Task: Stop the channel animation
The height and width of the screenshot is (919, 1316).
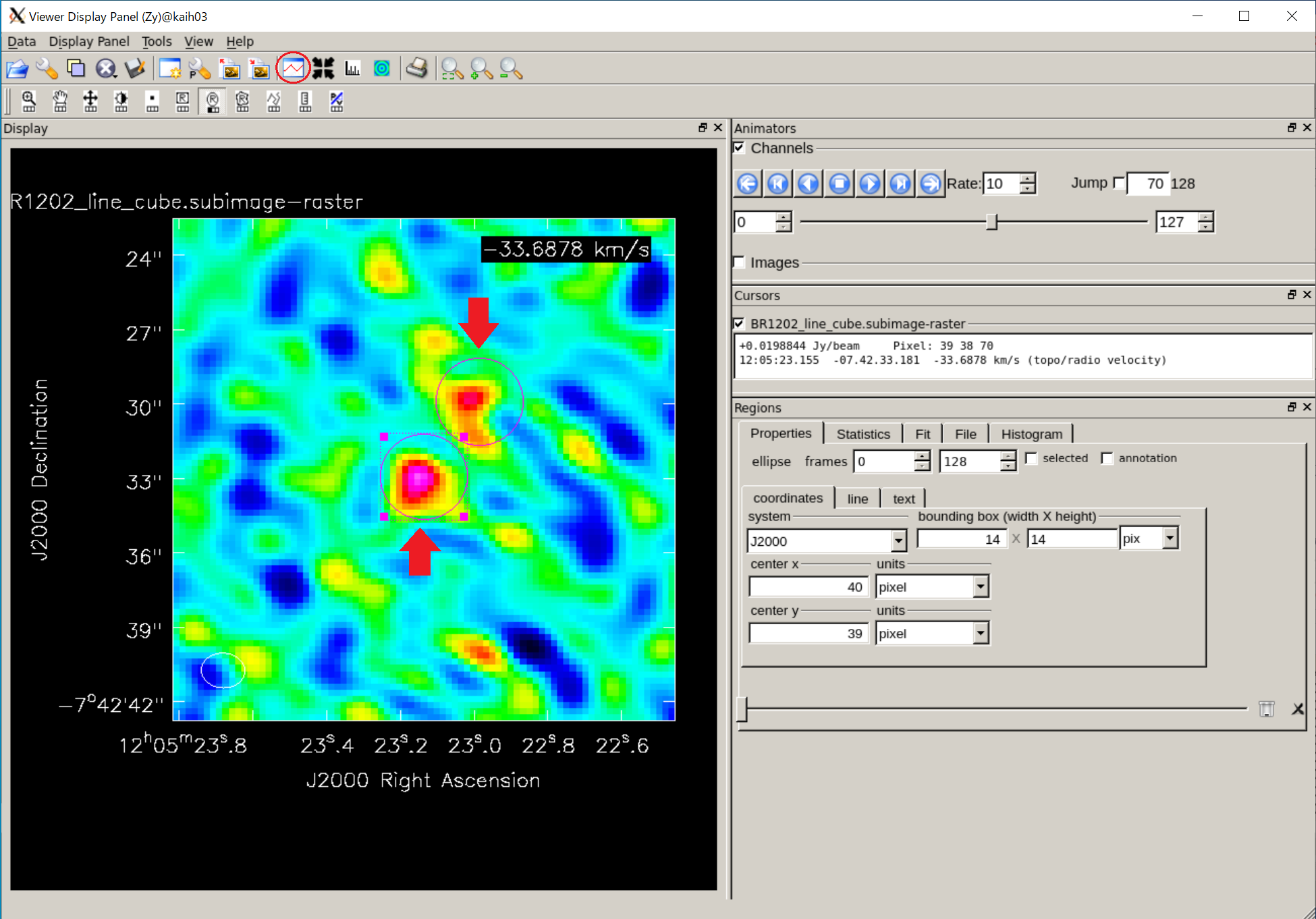Action: pos(840,183)
